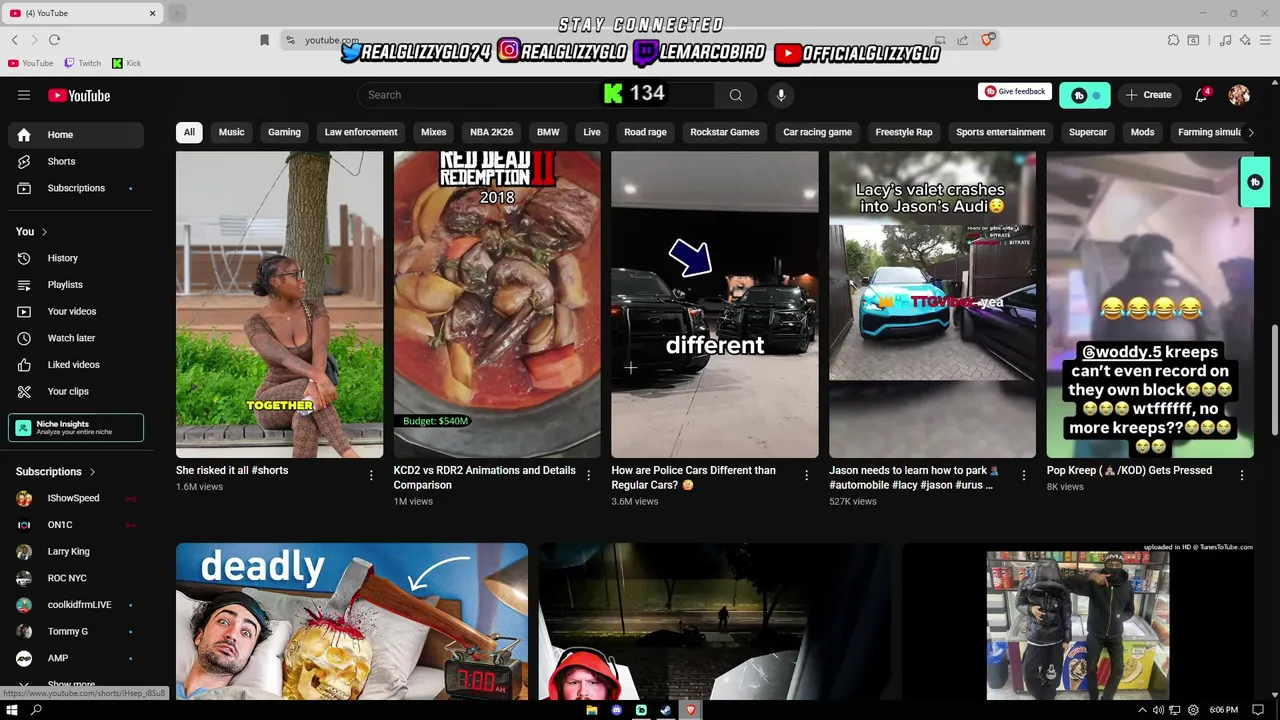The image size is (1280, 720).
Task: Click the YouTube logo in header
Action: [79, 95]
